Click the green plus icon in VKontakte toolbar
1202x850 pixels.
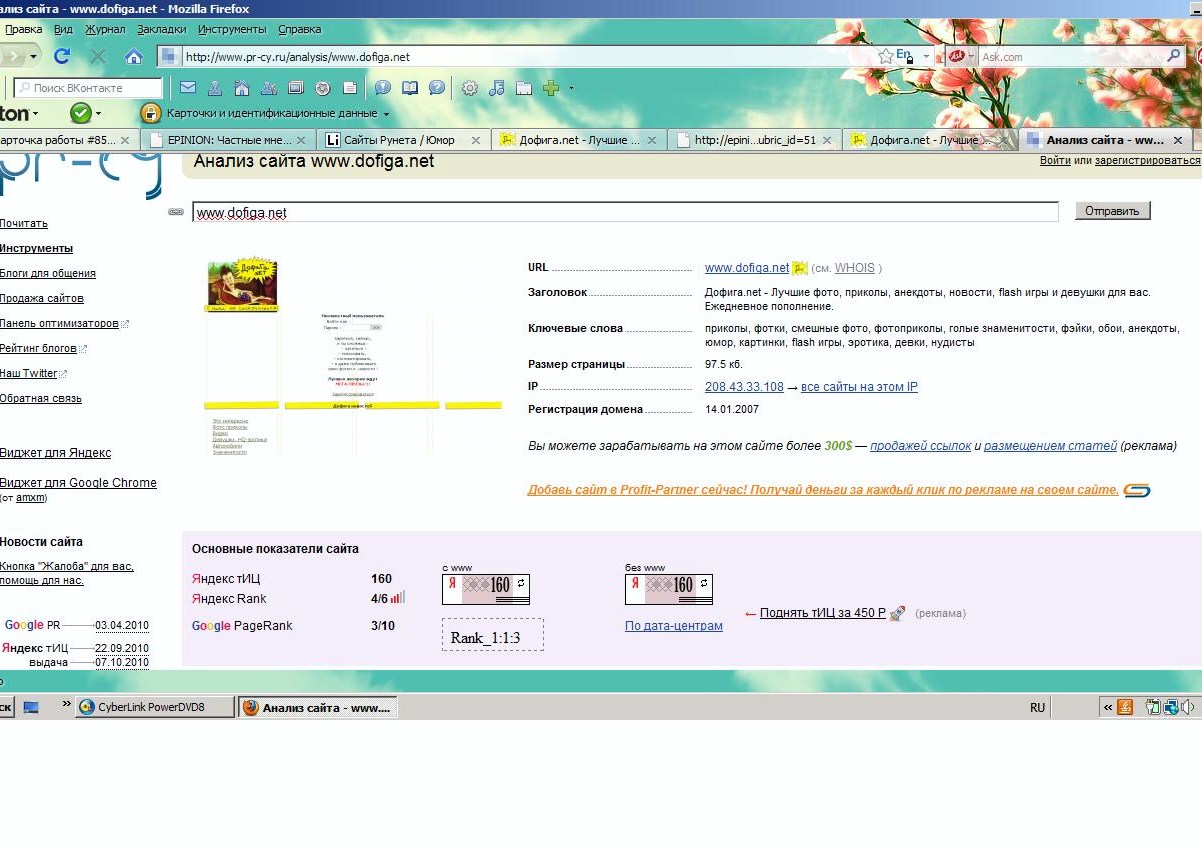click(x=550, y=88)
